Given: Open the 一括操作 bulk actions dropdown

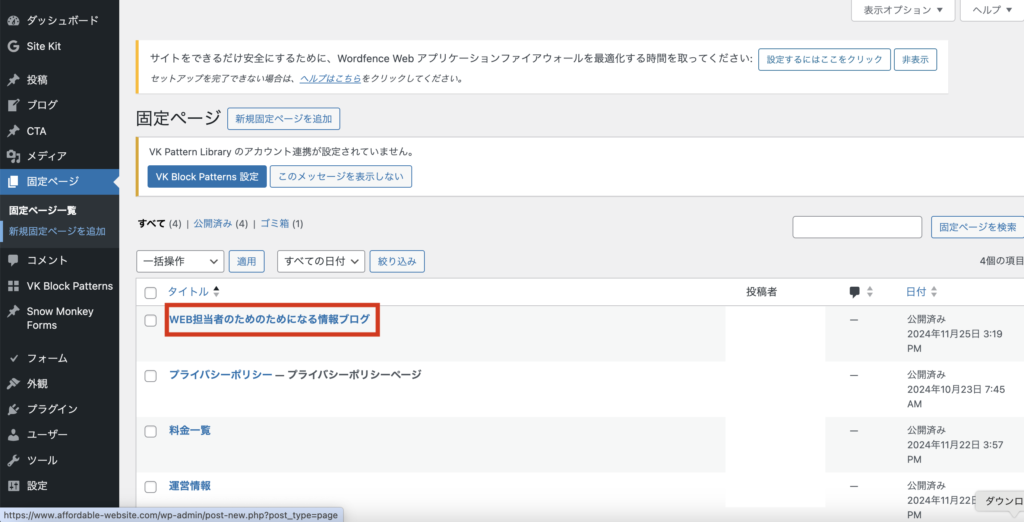Looking at the screenshot, I should (x=180, y=261).
